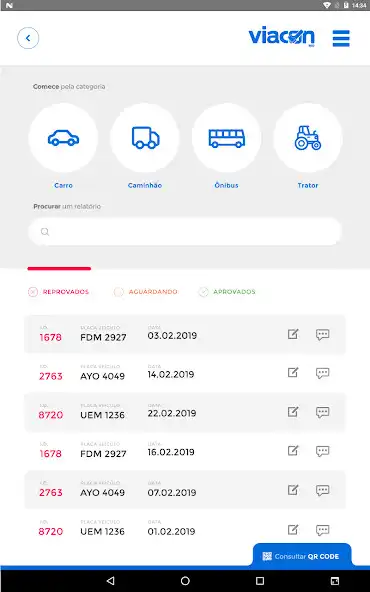Open Android recent apps button

point(260,581)
